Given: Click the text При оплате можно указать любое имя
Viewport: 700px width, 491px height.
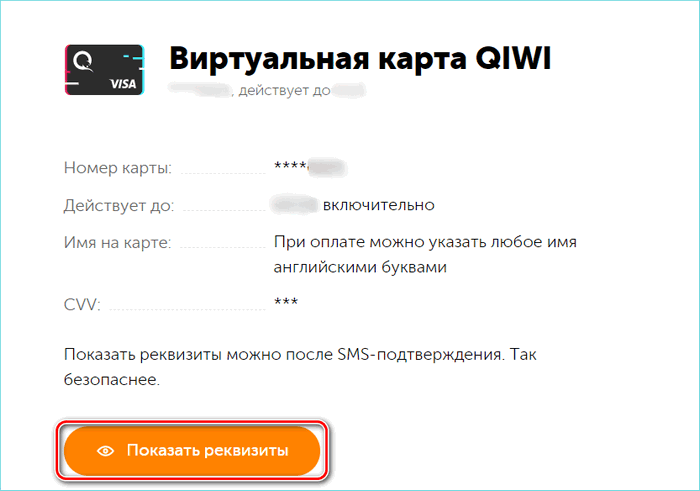Looking at the screenshot, I should coord(425,242).
